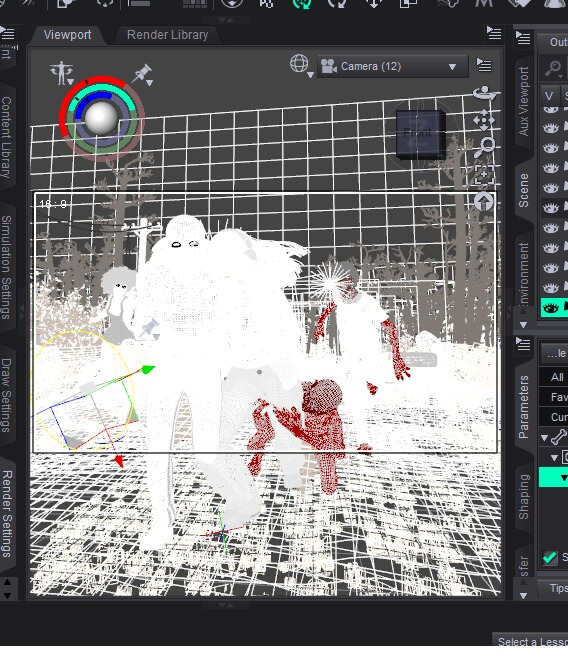Image resolution: width=568 pixels, height=661 pixels.
Task: Open viewport options menu right of Camera selector
Action: [484, 65]
